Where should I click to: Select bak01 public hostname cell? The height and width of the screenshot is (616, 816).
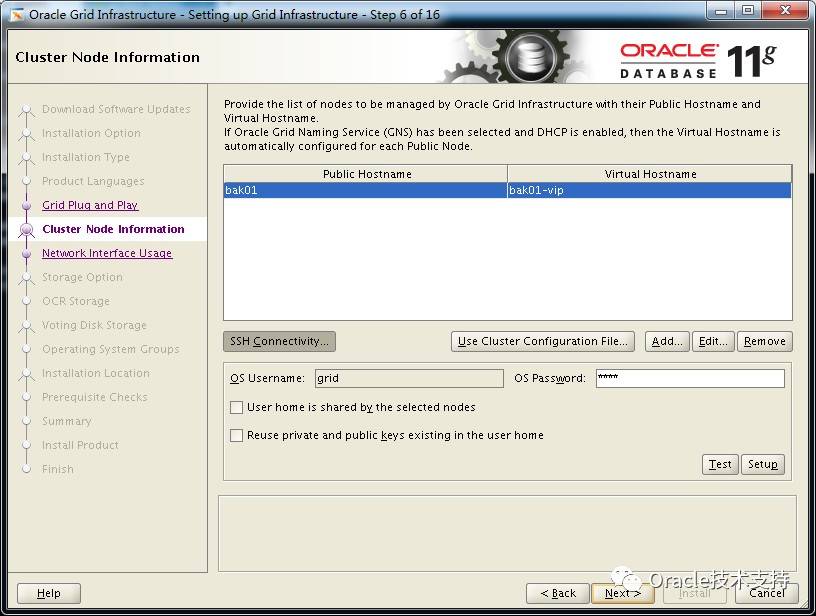(x=365, y=190)
